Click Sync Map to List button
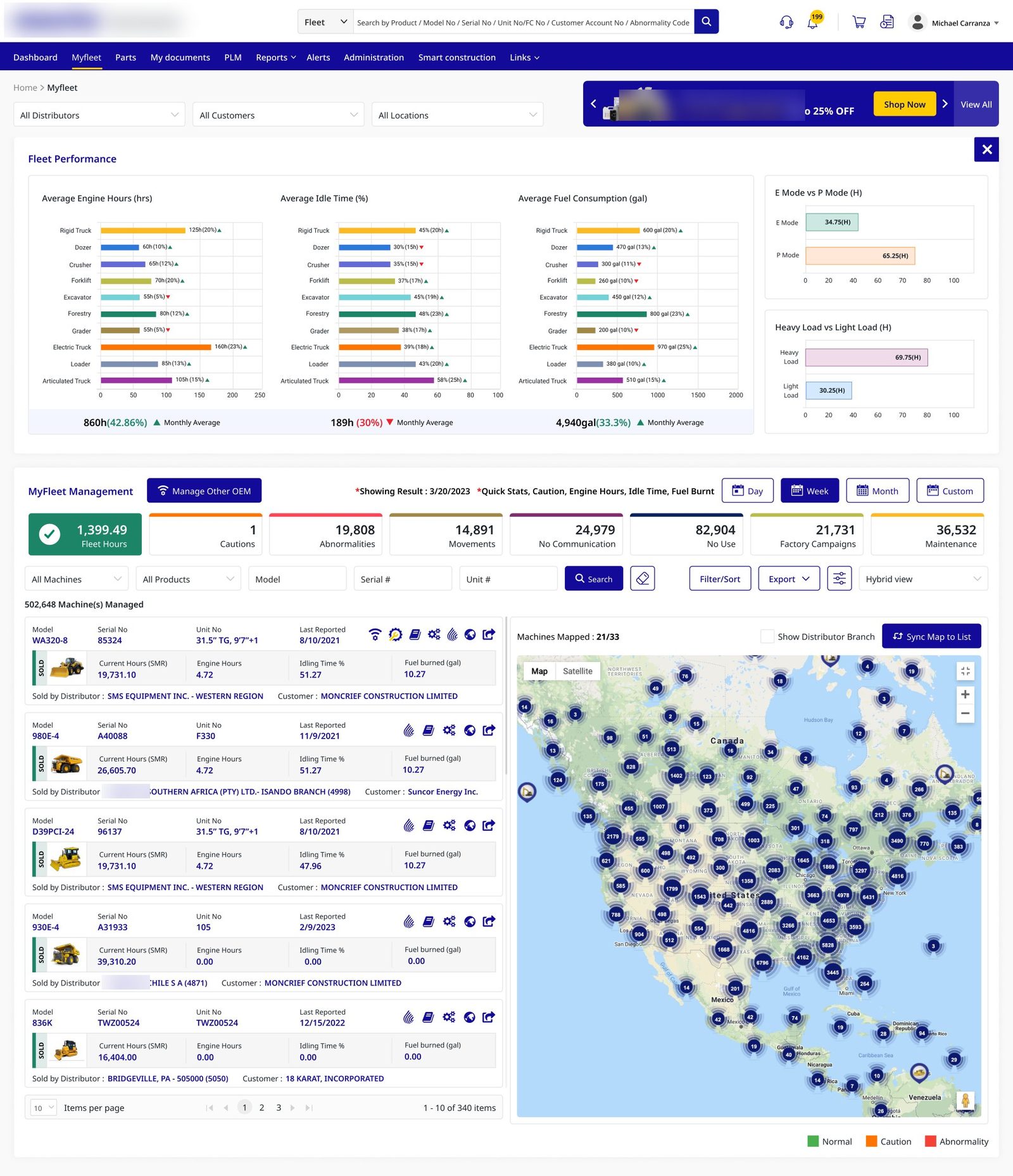This screenshot has height=1176, width=1013. click(x=931, y=636)
